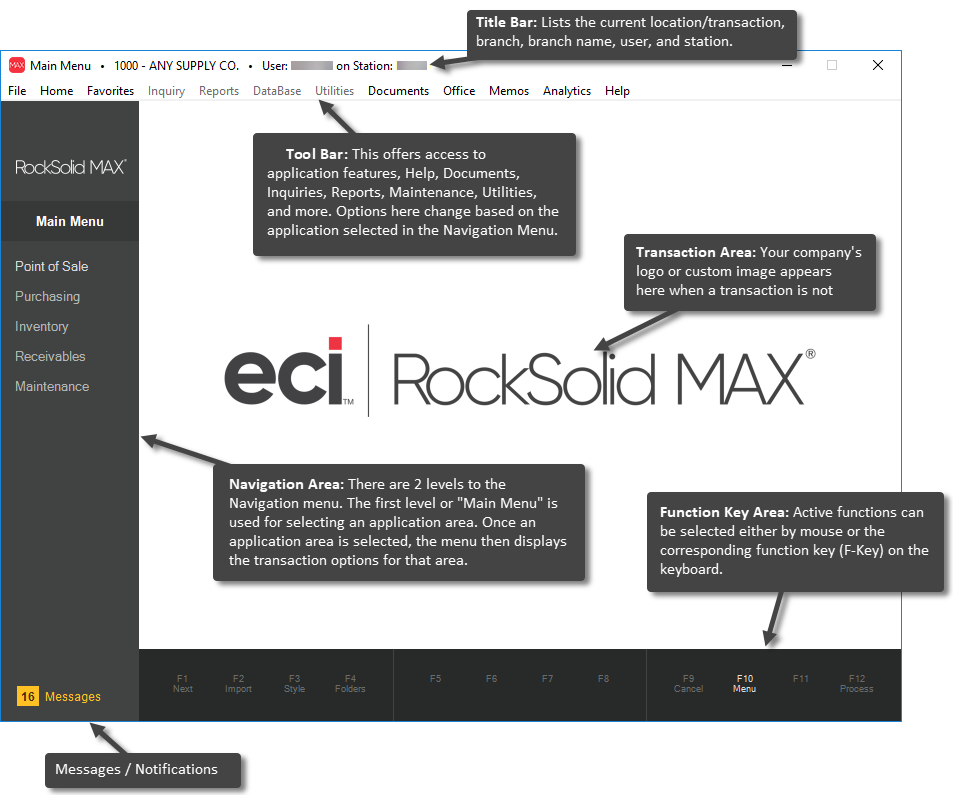Open the Office menu
This screenshot has width=953, height=795.
[x=459, y=91]
